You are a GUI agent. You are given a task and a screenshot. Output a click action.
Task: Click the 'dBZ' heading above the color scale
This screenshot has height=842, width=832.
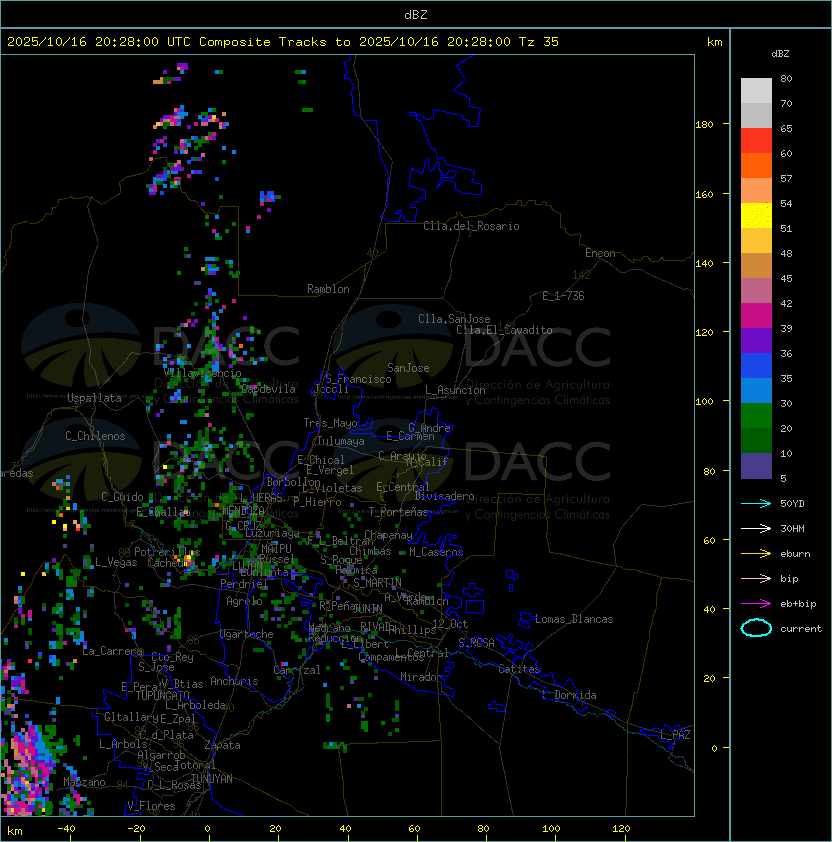(780, 54)
